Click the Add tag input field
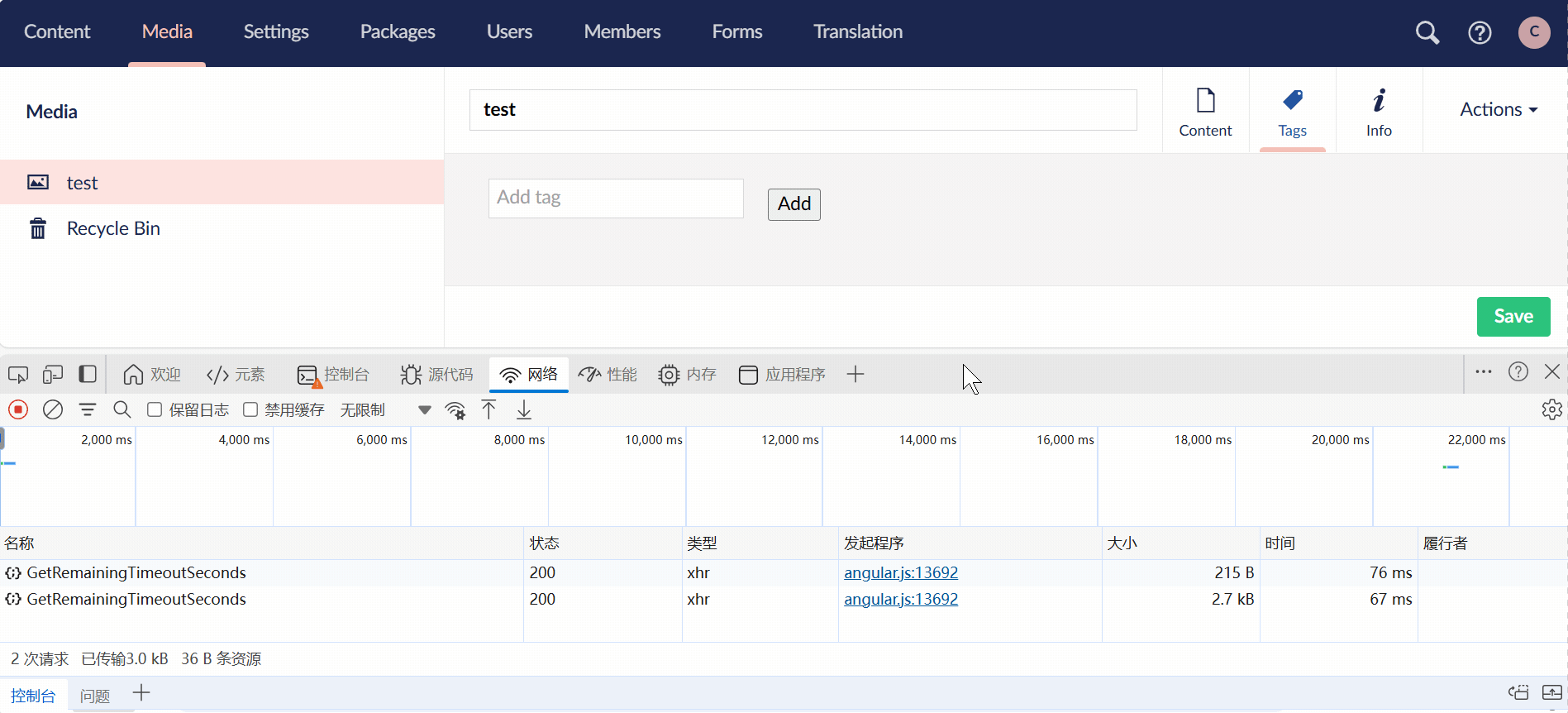Image resolution: width=1568 pixels, height=713 pixels. click(616, 198)
